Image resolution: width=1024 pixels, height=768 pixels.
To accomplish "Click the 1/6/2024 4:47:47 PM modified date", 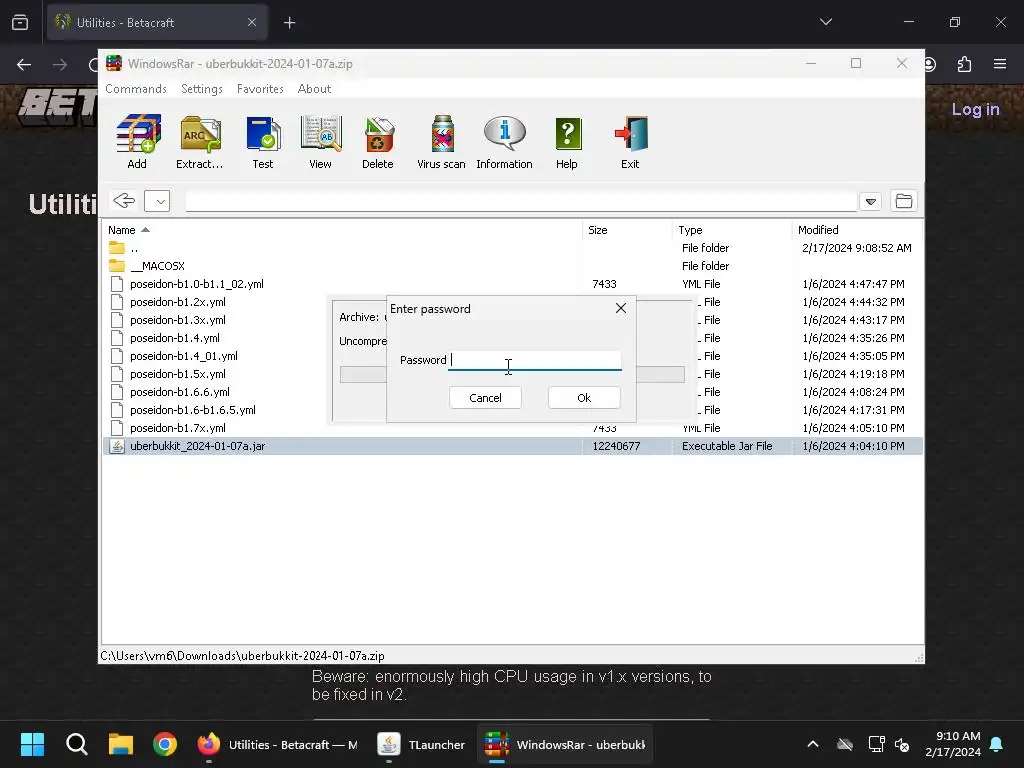I will point(854,284).
